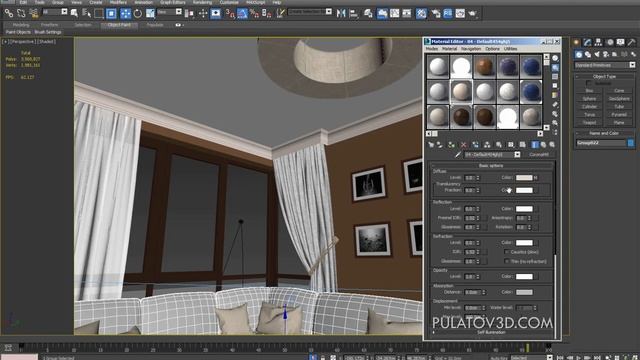Image resolution: width=640 pixels, height=360 pixels.
Task: Collapse the Object Type rollout
Action: (604, 76)
